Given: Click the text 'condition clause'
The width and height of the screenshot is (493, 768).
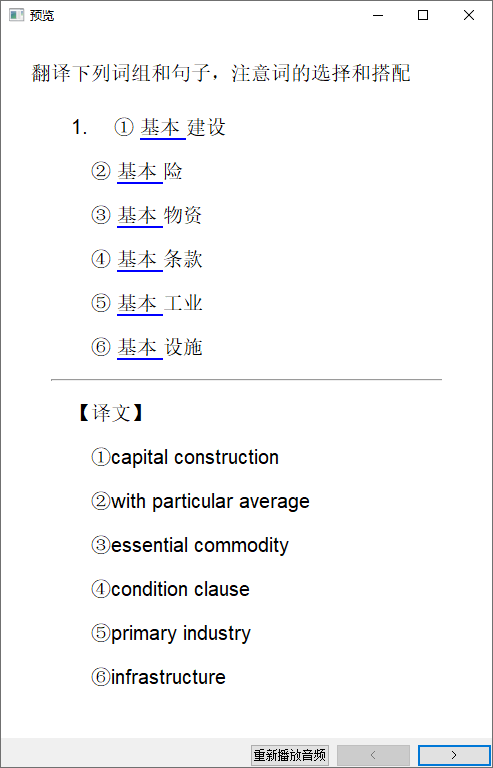Looking at the screenshot, I should 180,589.
